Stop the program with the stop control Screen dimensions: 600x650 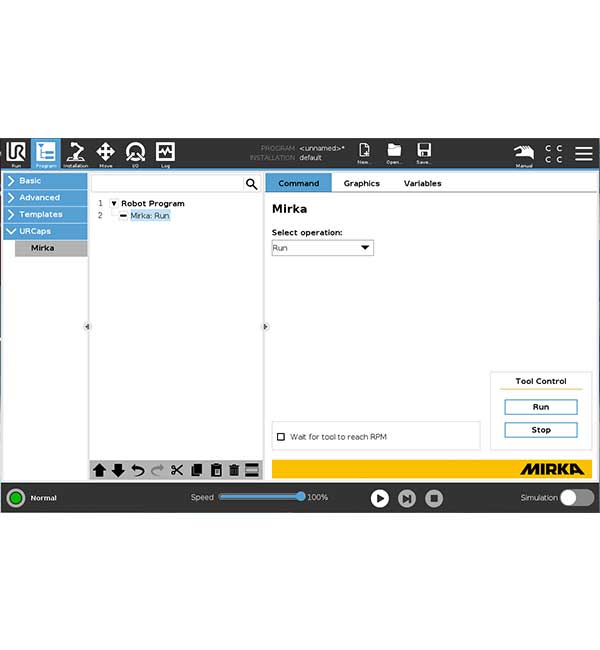pyautogui.click(x=434, y=498)
